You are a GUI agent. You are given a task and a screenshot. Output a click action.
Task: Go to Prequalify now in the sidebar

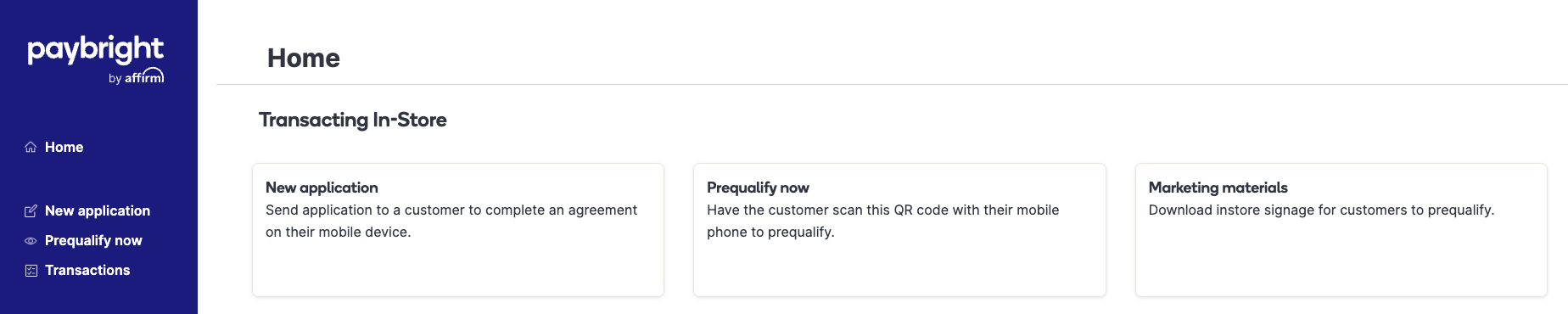93,241
